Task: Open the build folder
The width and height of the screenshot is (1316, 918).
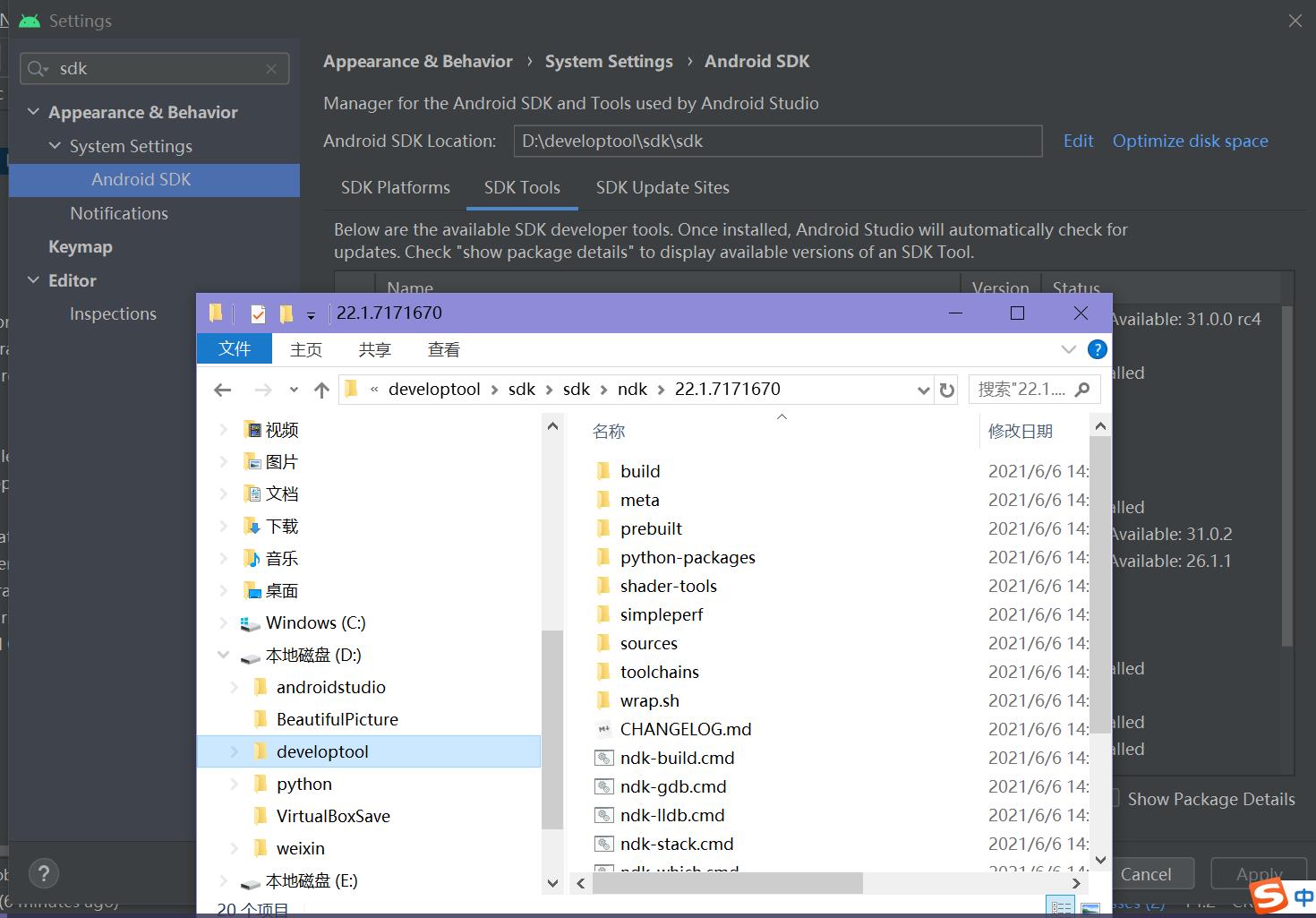Action: tap(640, 471)
